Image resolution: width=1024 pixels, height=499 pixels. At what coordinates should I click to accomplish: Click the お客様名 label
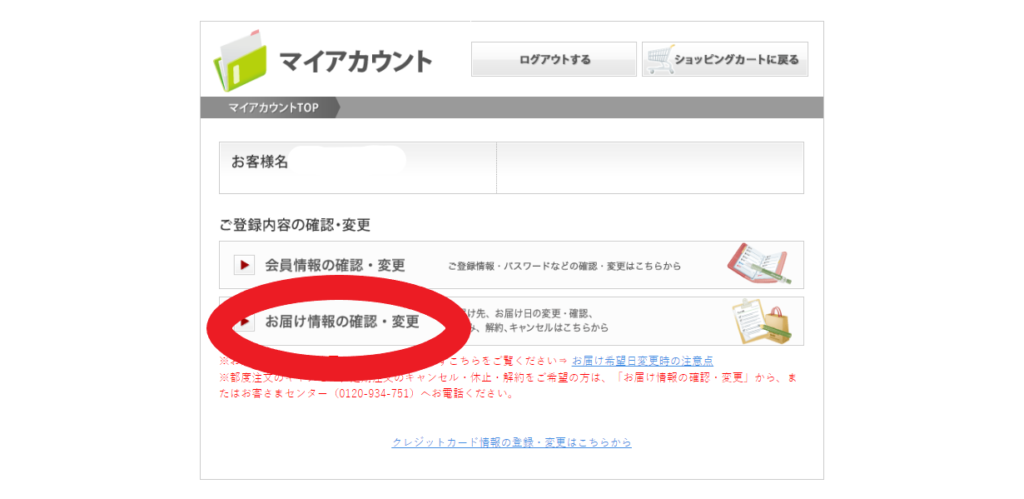[x=260, y=162]
